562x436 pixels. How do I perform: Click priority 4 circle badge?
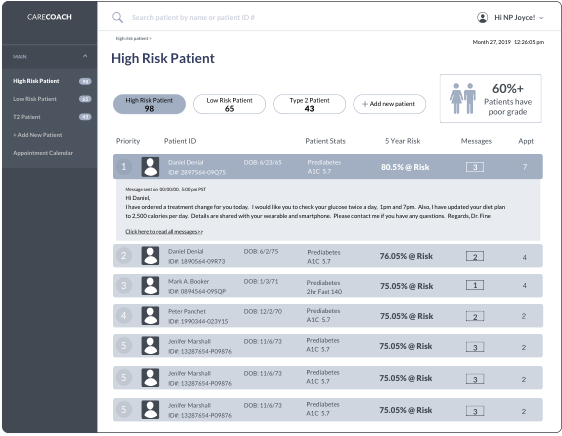point(124,316)
